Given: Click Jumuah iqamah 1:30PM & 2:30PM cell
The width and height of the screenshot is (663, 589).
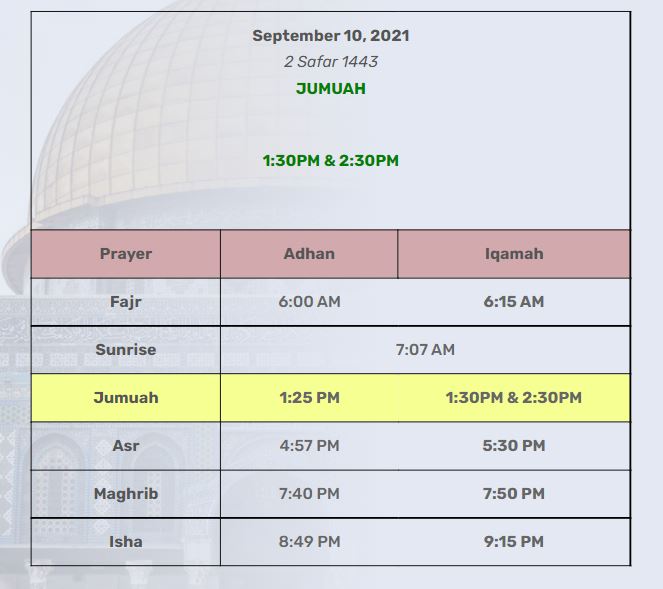Looking at the screenshot, I should (x=514, y=398).
